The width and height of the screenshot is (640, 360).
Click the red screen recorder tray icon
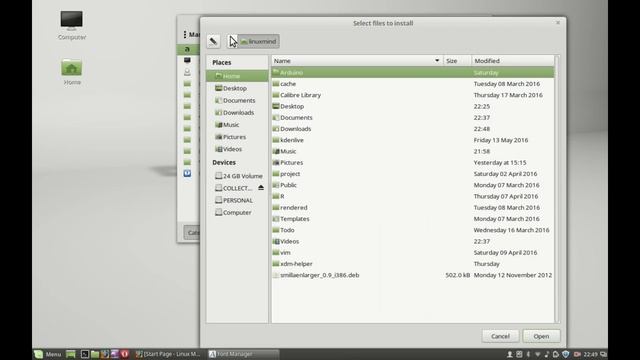(x=577, y=354)
